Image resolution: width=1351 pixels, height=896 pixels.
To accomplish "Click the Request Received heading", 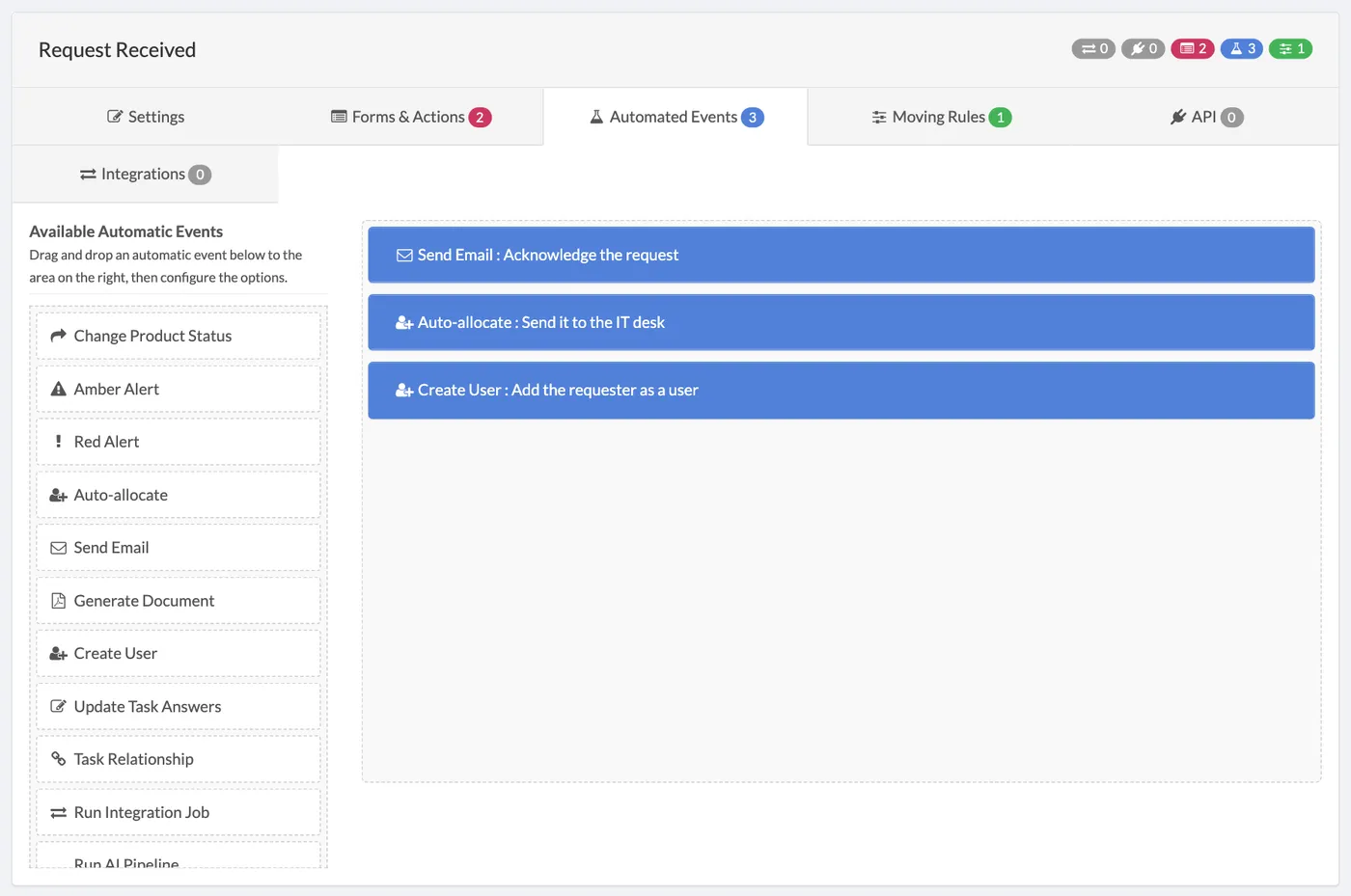I will (117, 50).
